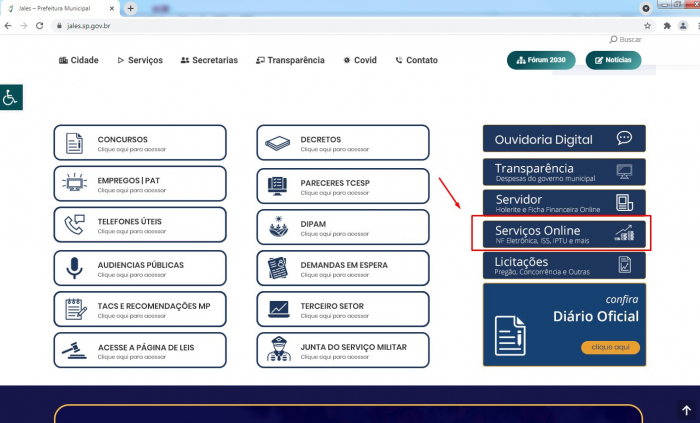Click the Buscar search field
This screenshot has width=700, height=423.
click(626, 39)
